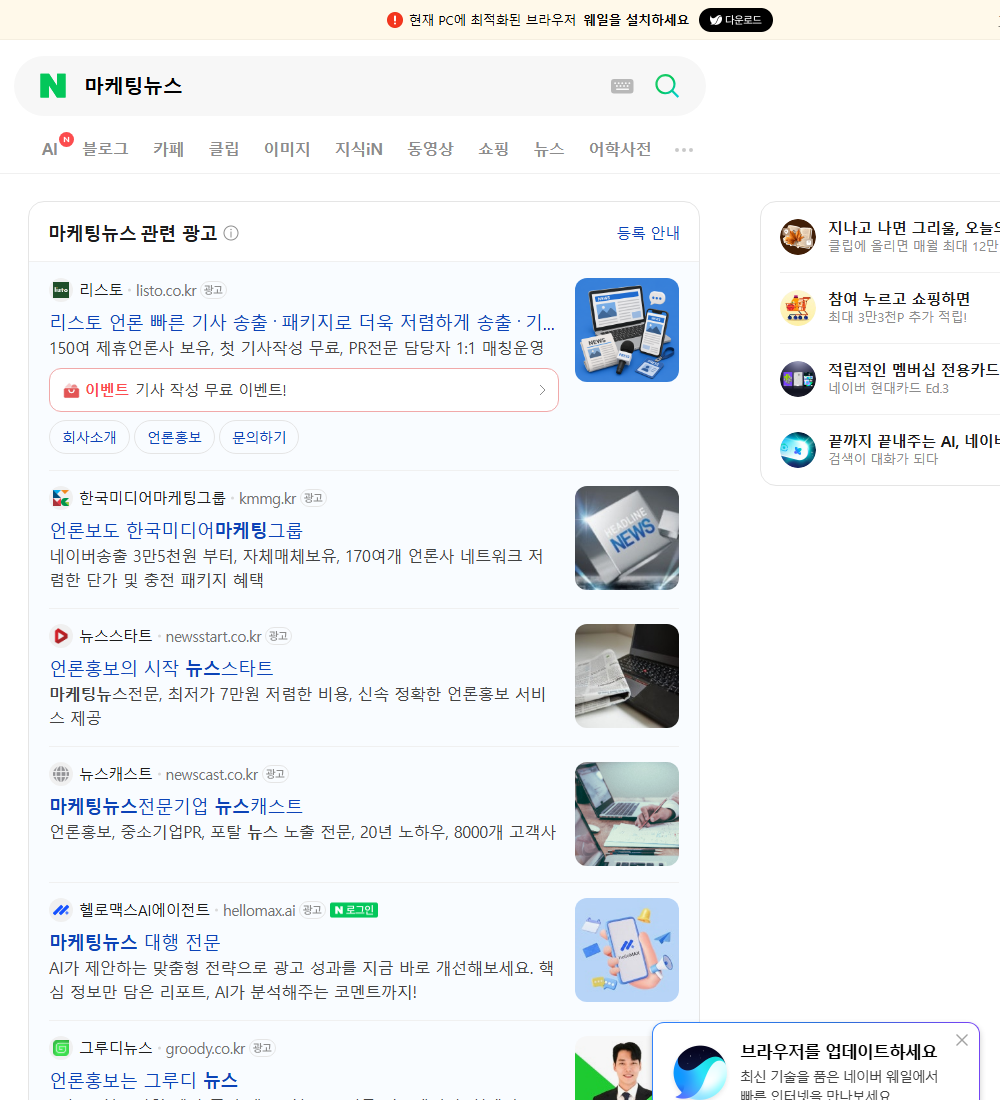
Task: Click the Whale browser logo in update popup
Action: [x=699, y=1072]
